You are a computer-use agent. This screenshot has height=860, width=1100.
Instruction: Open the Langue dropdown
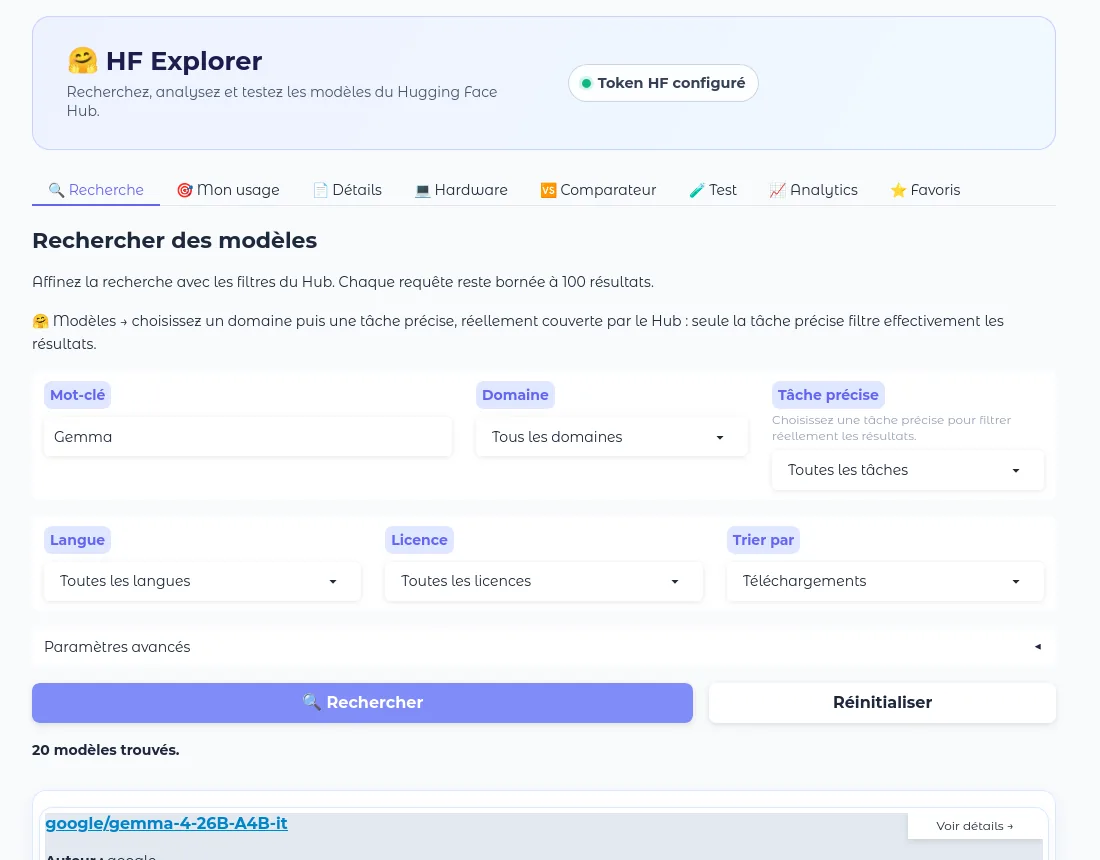202,582
